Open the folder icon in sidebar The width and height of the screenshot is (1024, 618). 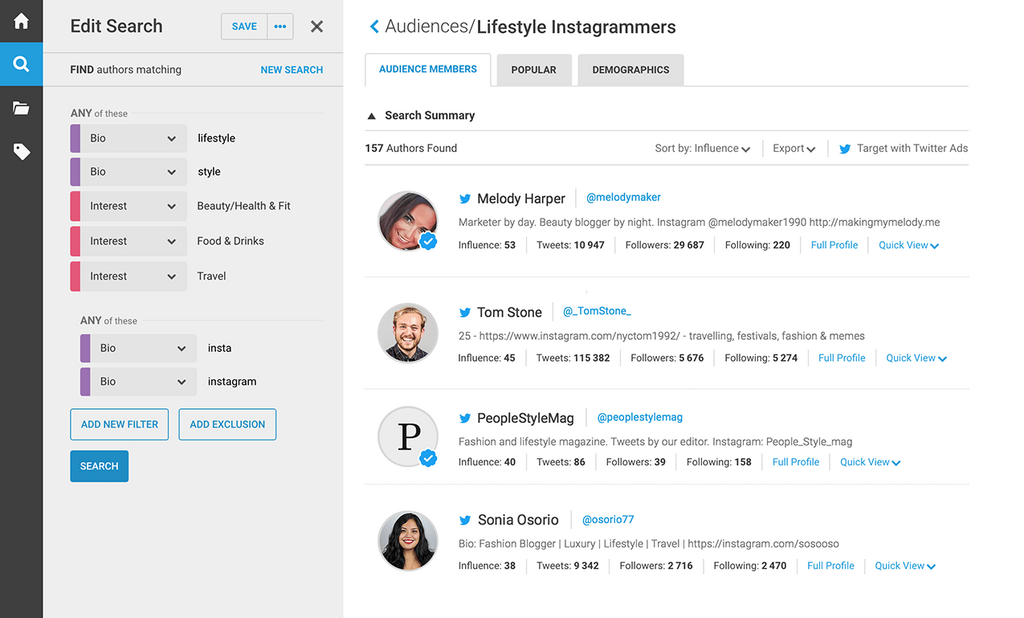coord(21,108)
